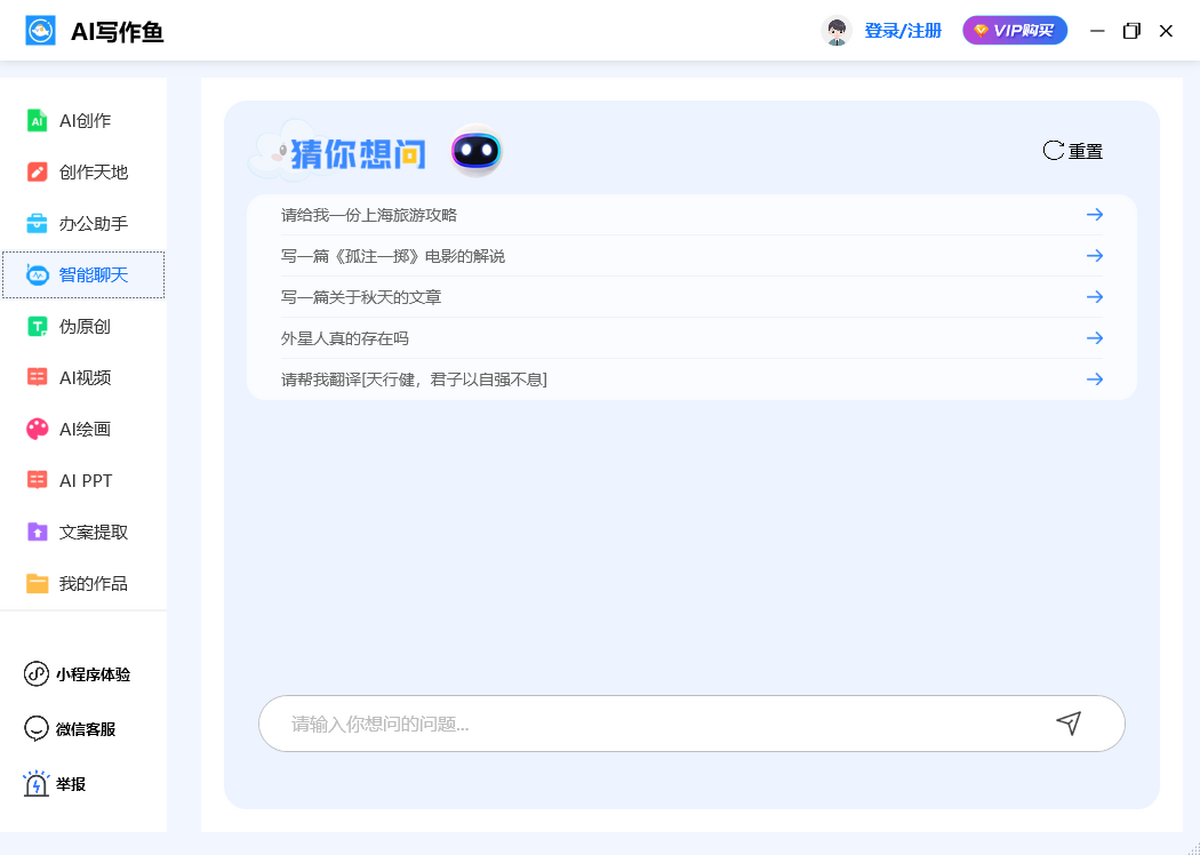Viewport: 1200px width, 855px height.
Task: Click arrow beside 上海旅游攻略 suggestion
Action: 1094,215
